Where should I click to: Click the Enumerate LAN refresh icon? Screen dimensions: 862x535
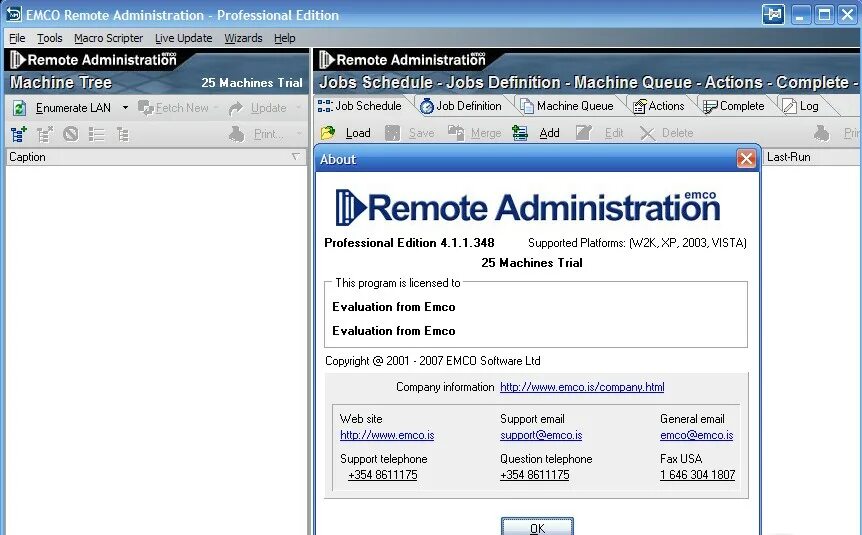[x=19, y=108]
